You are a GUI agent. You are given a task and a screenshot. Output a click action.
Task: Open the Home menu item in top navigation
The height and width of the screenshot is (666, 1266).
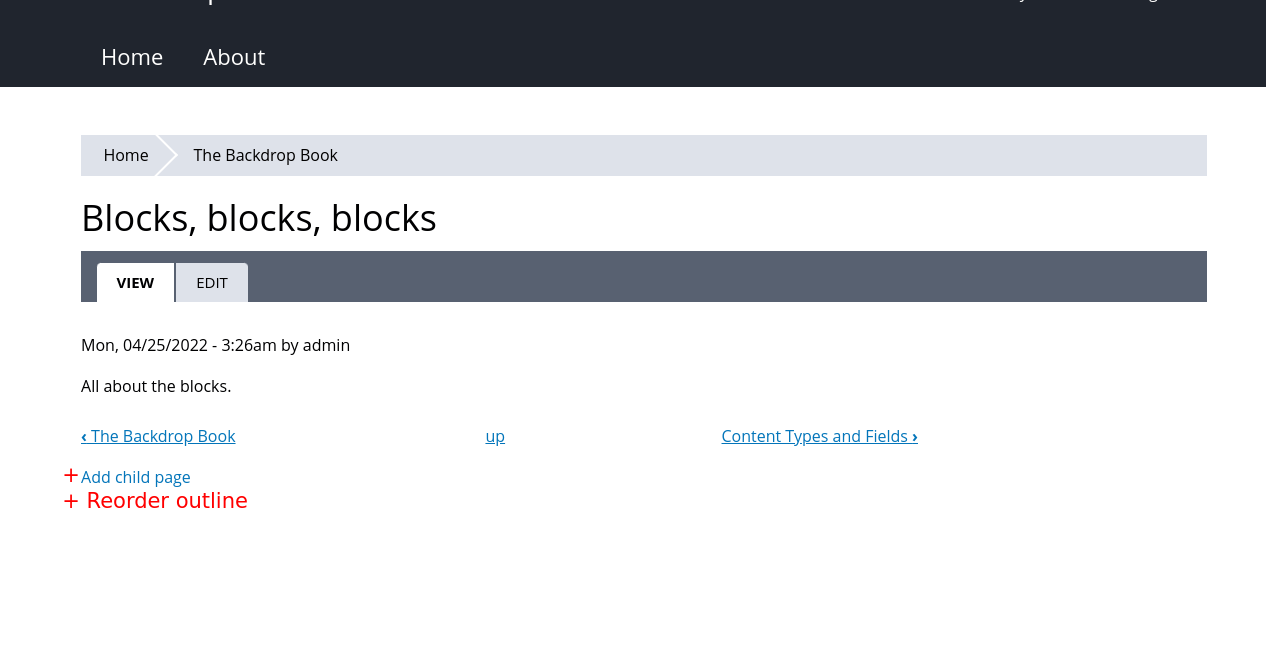(x=130, y=55)
